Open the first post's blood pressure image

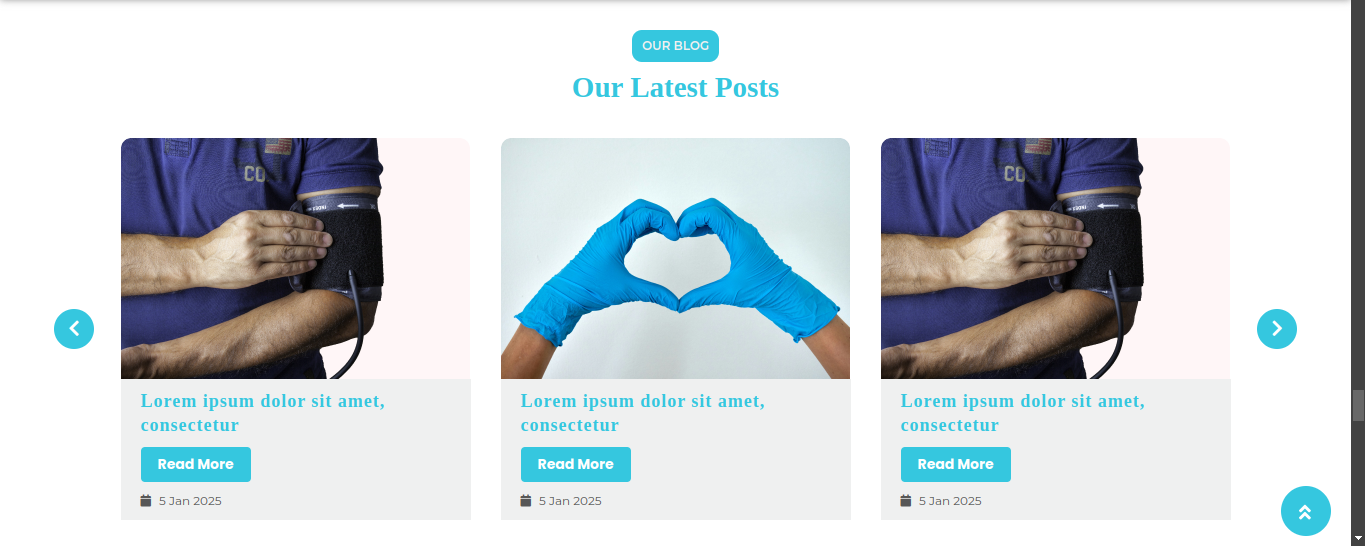tap(295, 258)
